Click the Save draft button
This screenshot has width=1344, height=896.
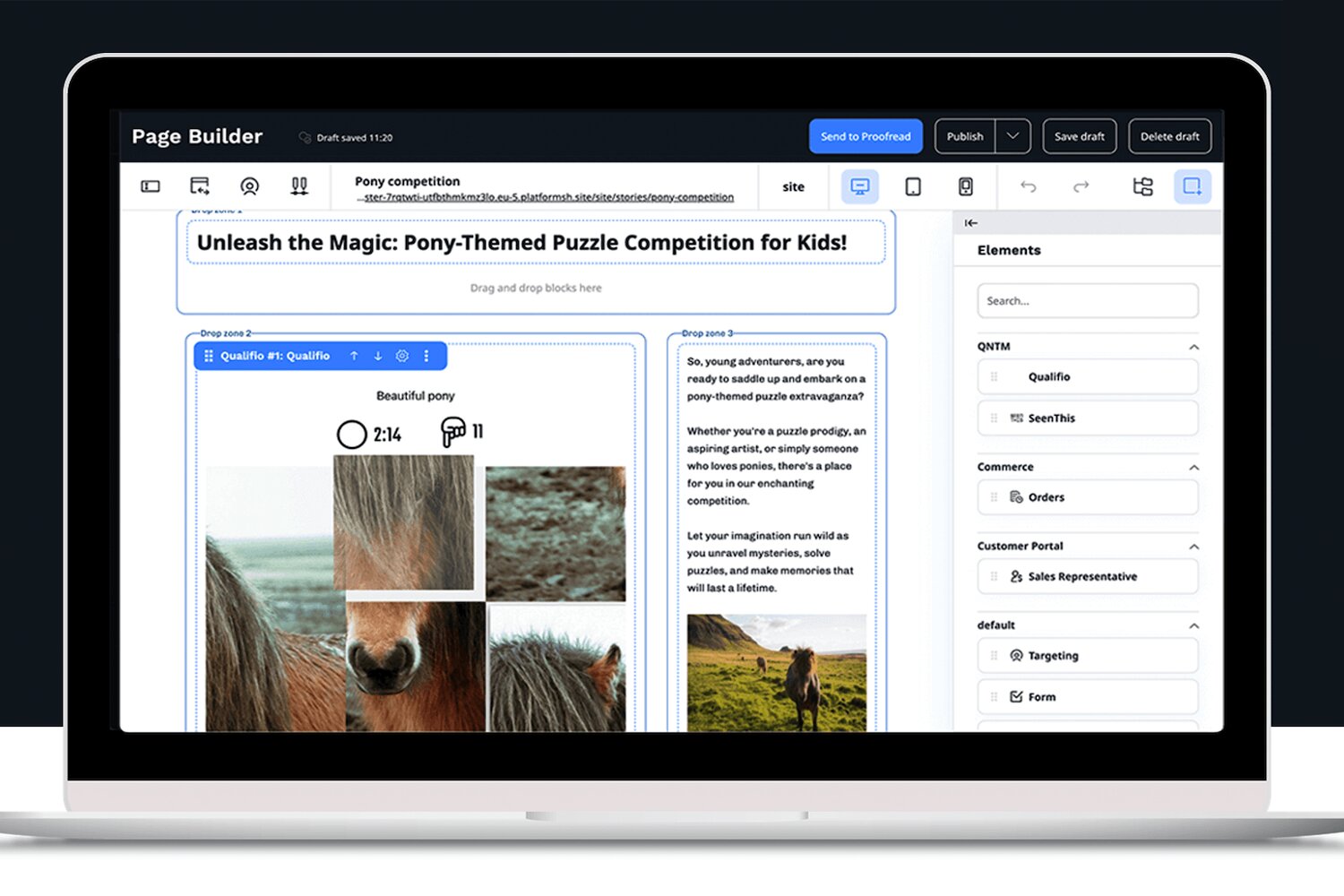[x=1079, y=136]
